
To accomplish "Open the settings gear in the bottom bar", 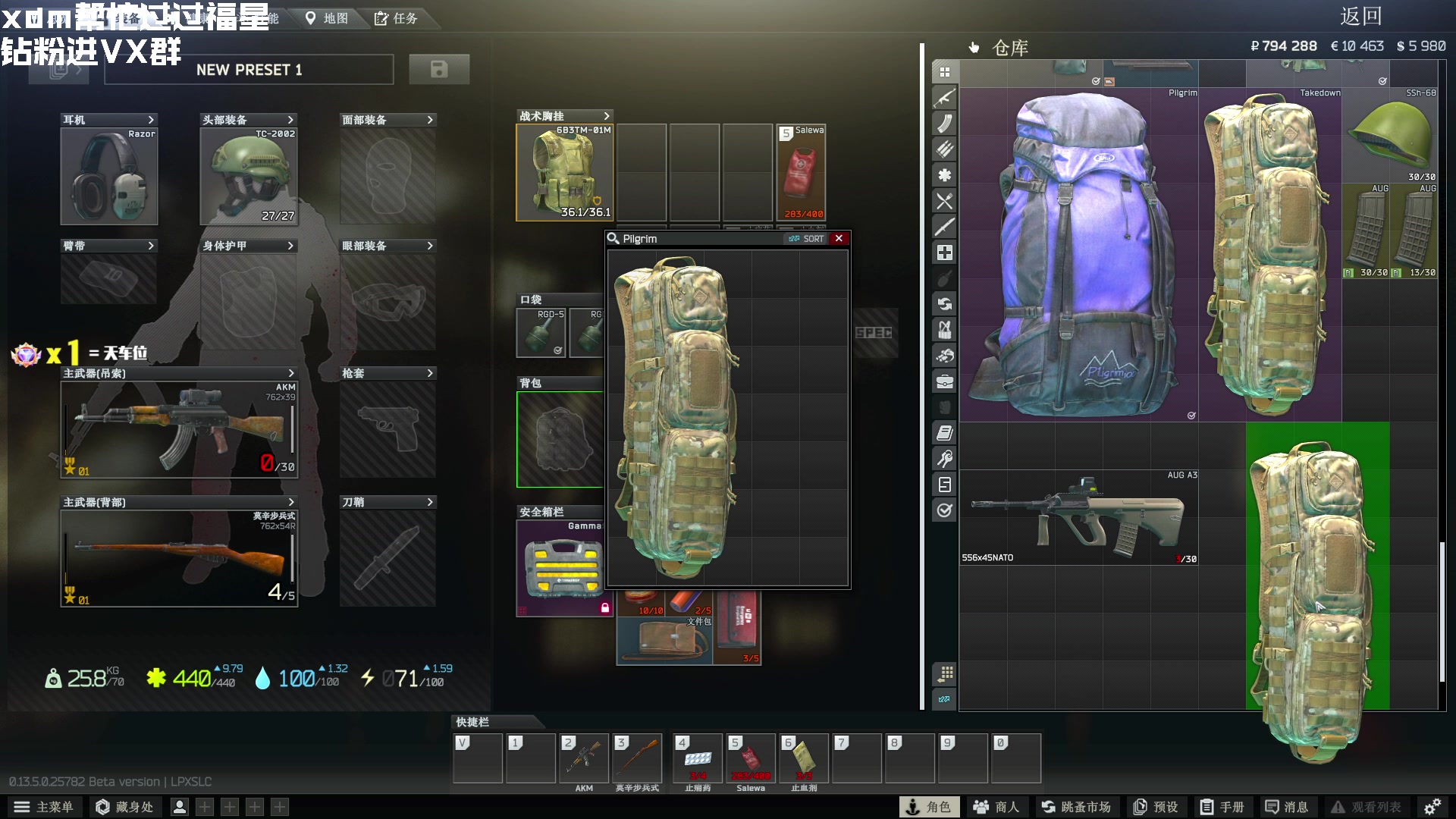I will tap(1432, 807).
